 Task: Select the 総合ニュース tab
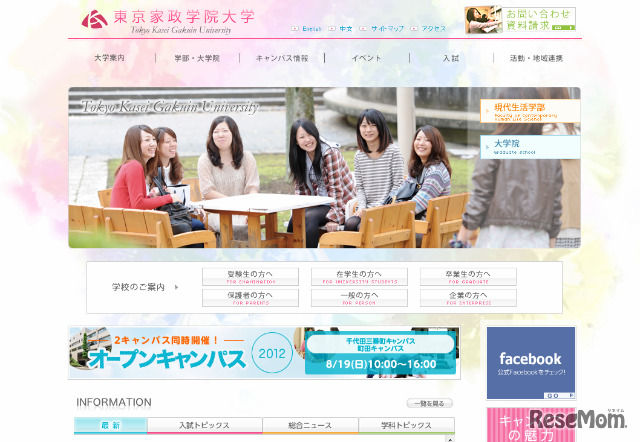(310, 425)
